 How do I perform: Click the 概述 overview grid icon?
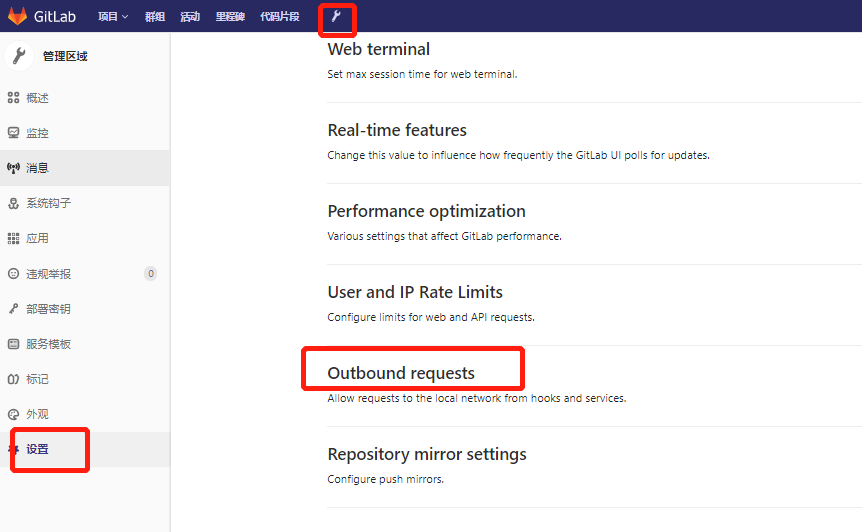[x=13, y=98]
